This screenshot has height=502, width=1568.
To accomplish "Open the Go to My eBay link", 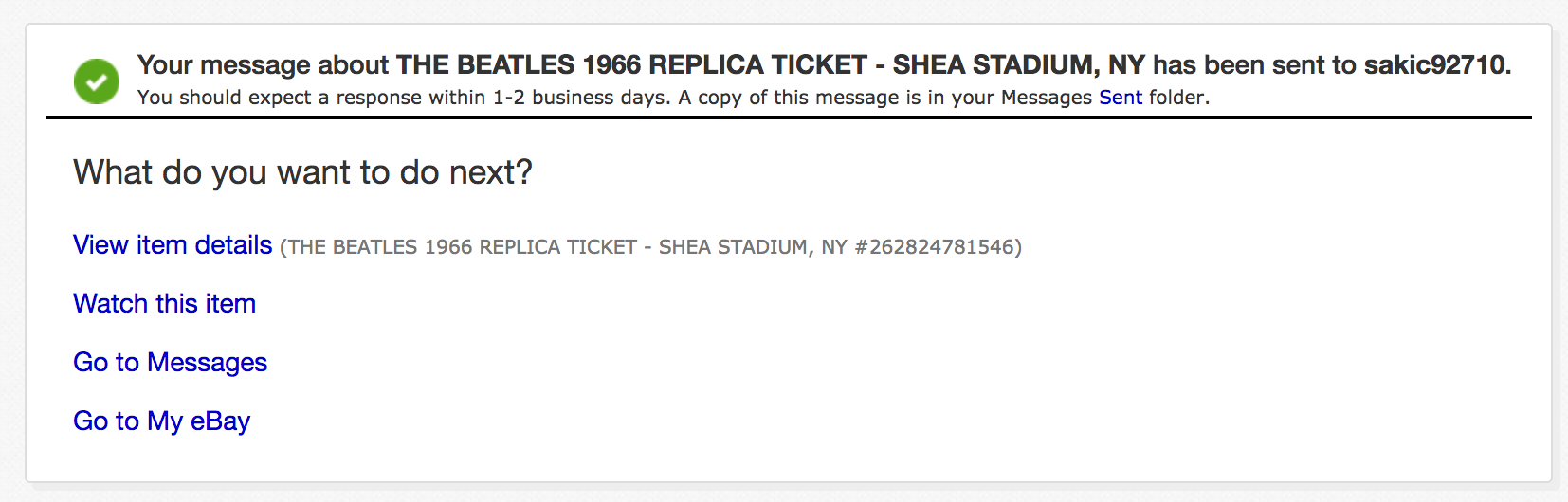I will coord(161,421).
